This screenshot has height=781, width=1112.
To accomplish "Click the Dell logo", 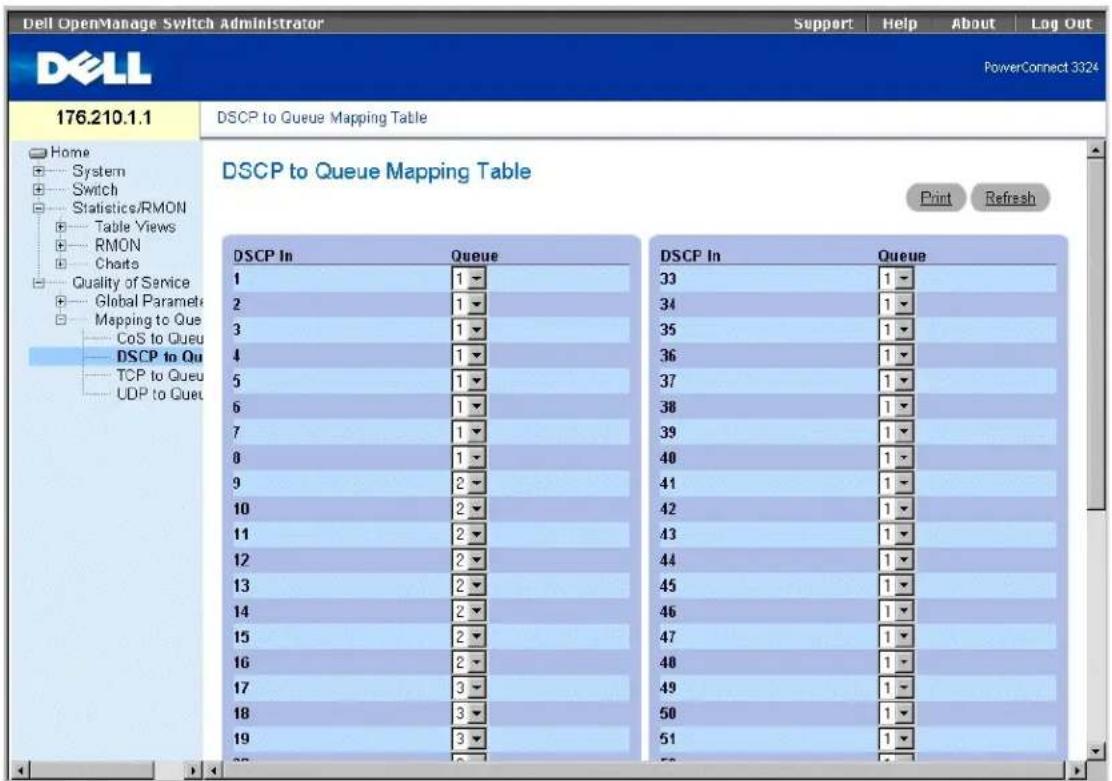I will (94, 69).
